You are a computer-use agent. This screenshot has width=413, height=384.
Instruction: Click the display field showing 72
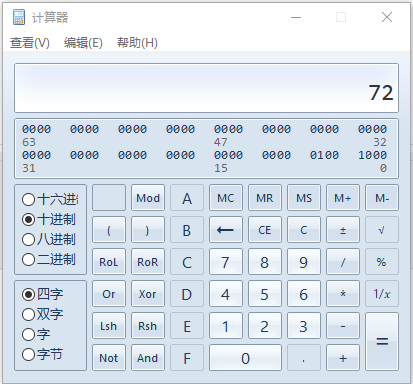coord(206,88)
